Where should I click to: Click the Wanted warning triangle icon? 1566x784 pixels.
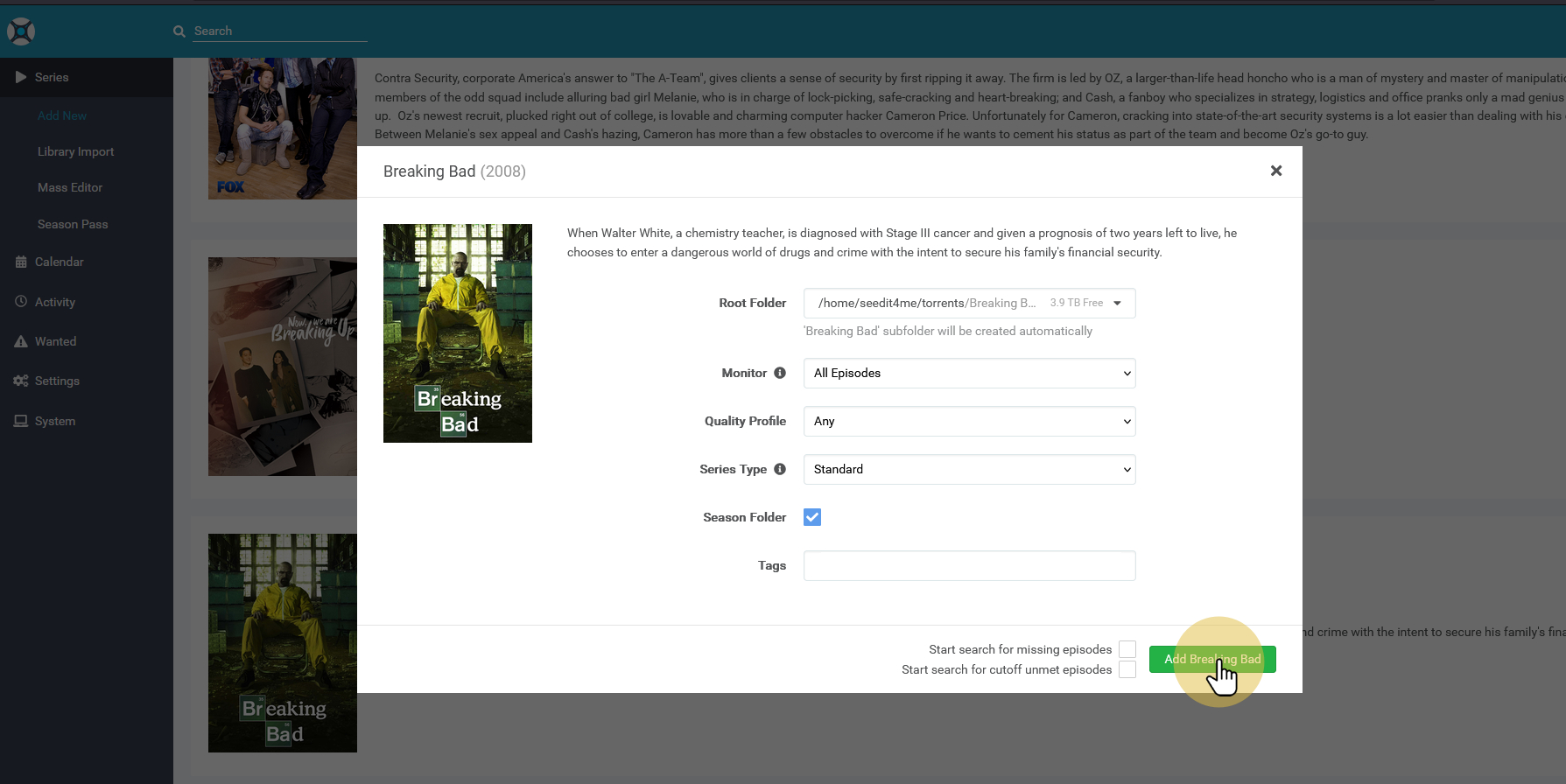tap(21, 341)
